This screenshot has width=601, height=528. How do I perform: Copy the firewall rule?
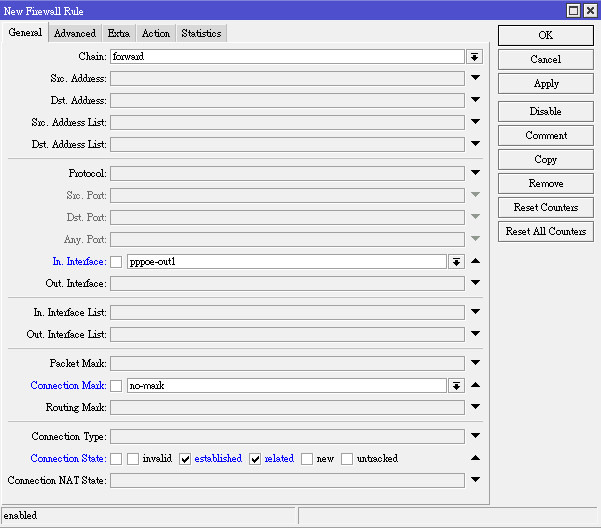coord(546,159)
